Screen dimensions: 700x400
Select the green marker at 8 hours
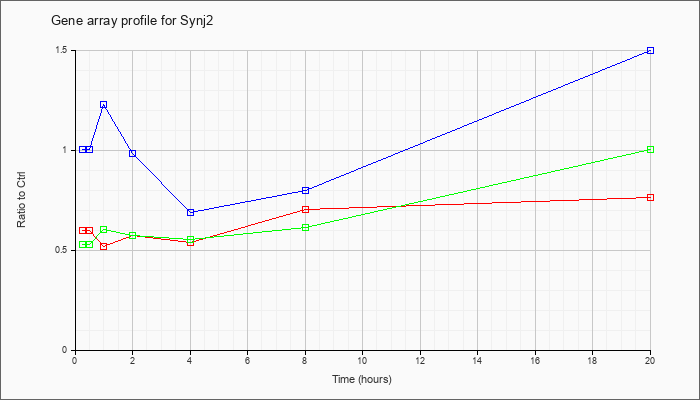tap(306, 228)
